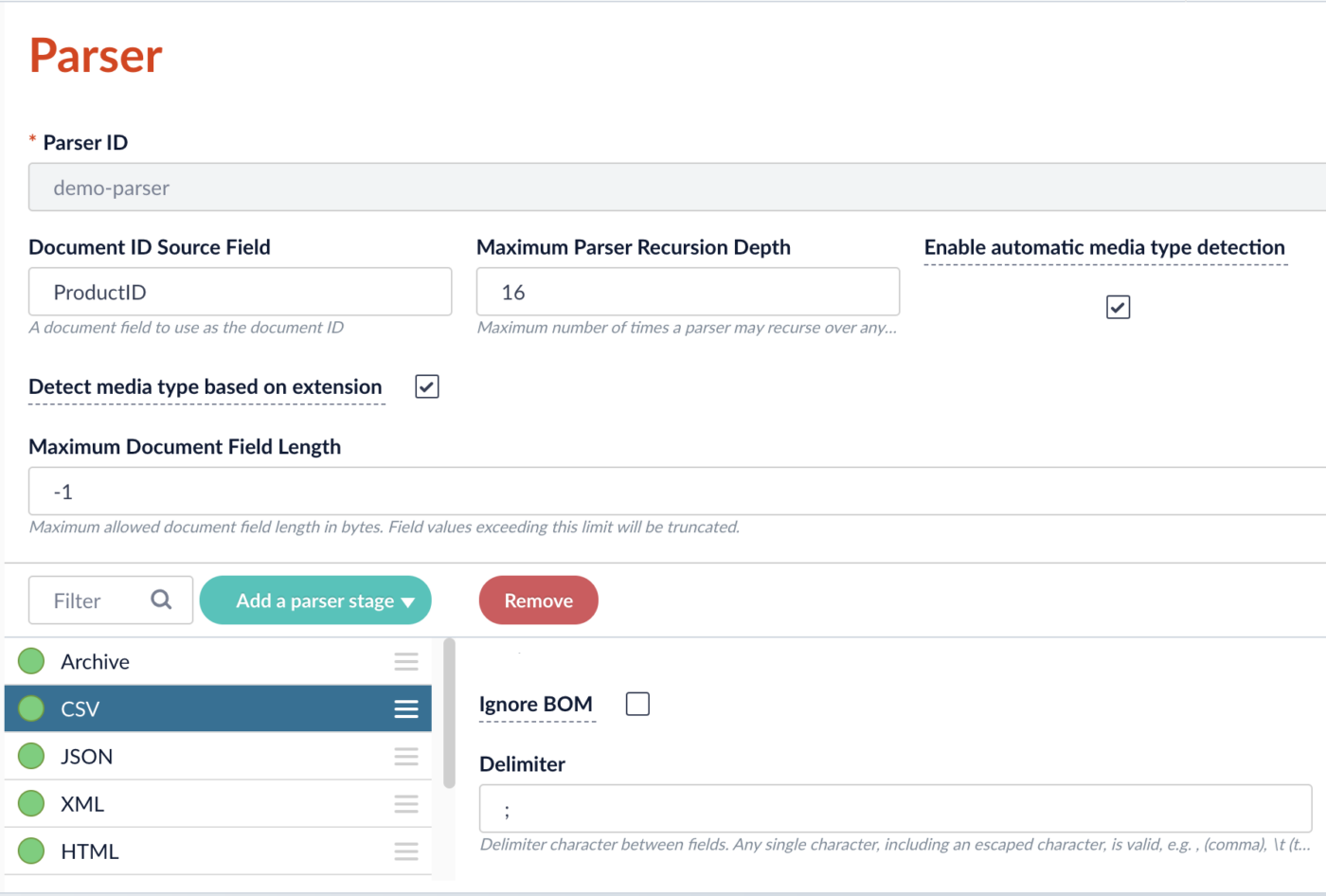Click the Delimiter input field
Screen dimensions: 1326x896
point(895,809)
